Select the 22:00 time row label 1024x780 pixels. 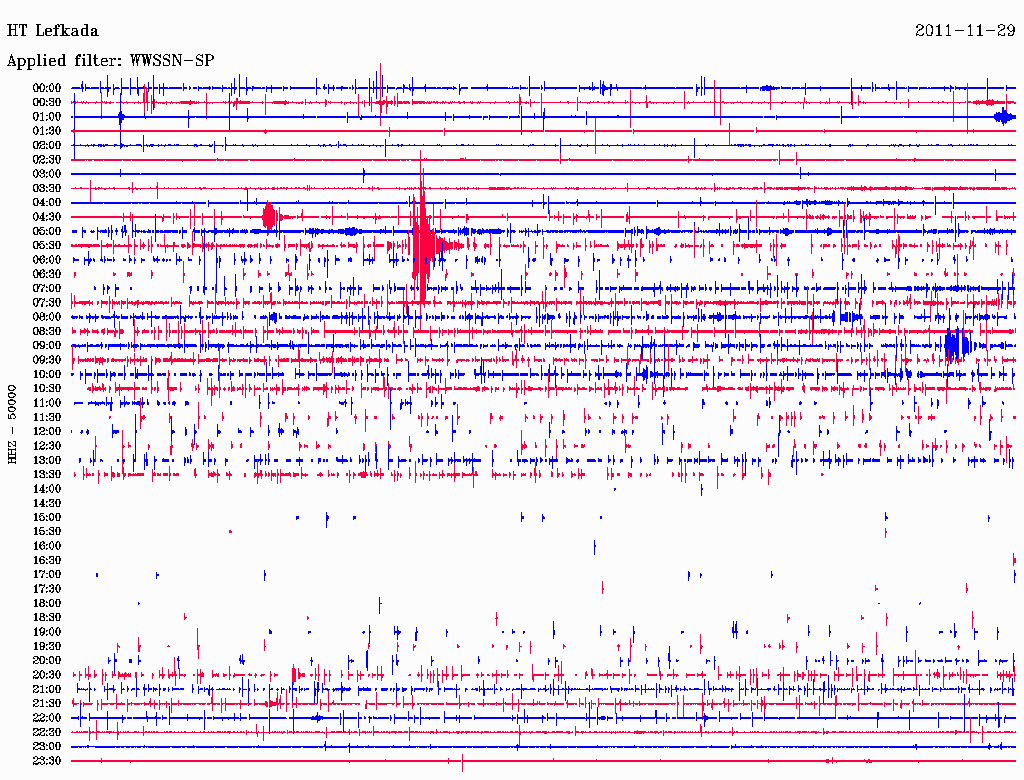point(47,718)
